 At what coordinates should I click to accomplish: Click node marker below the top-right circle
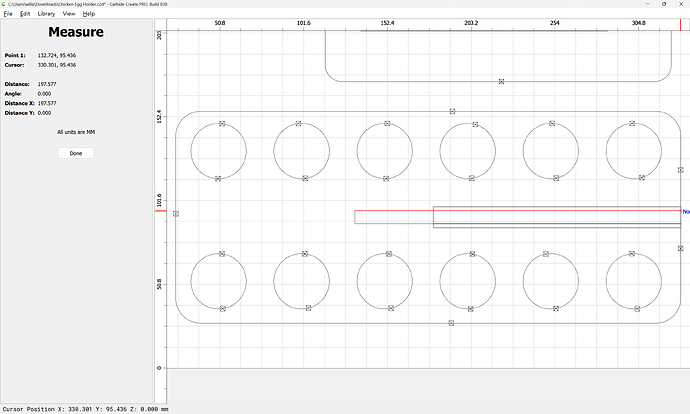[632, 179]
